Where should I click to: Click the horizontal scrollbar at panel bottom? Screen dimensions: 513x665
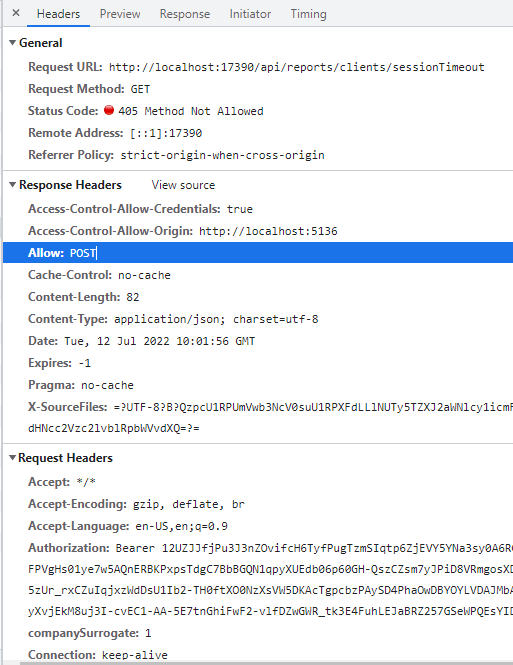[x=266, y=662]
